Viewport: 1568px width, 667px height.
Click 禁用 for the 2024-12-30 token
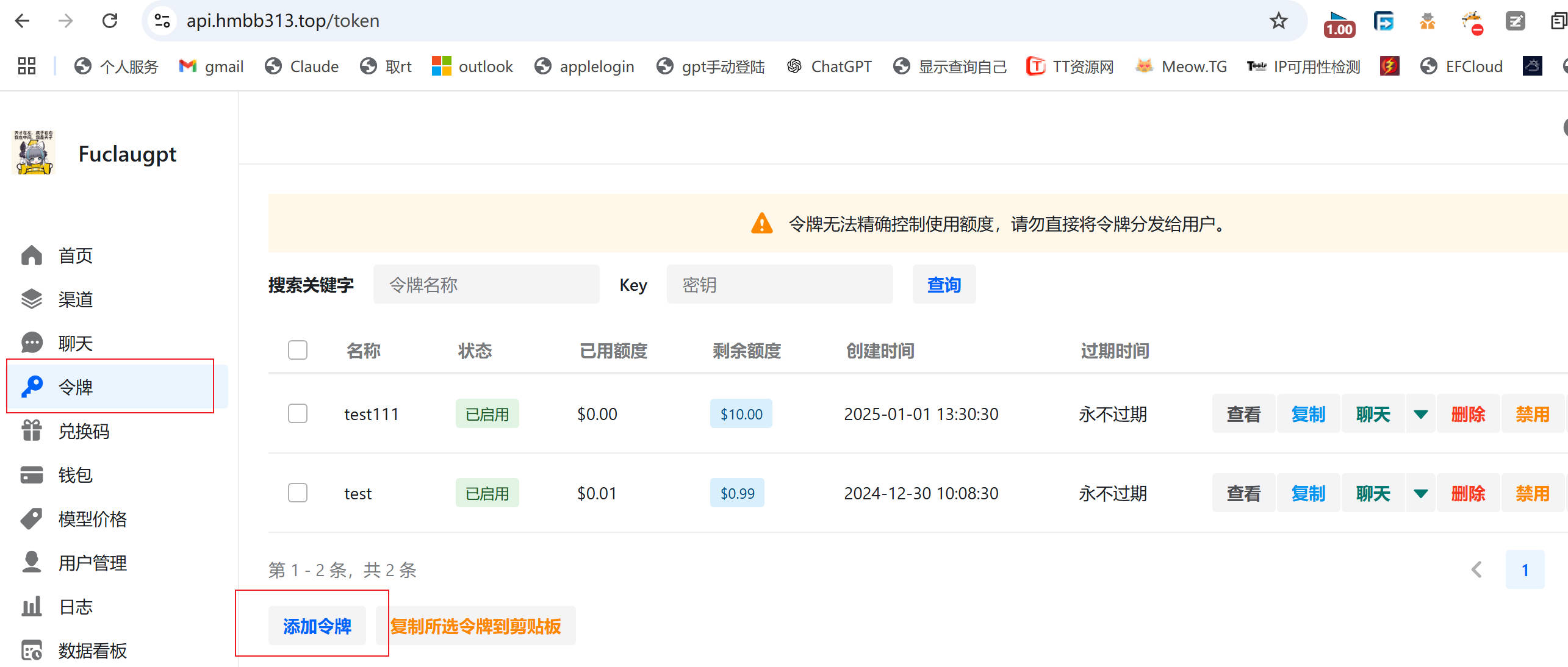tap(1533, 493)
